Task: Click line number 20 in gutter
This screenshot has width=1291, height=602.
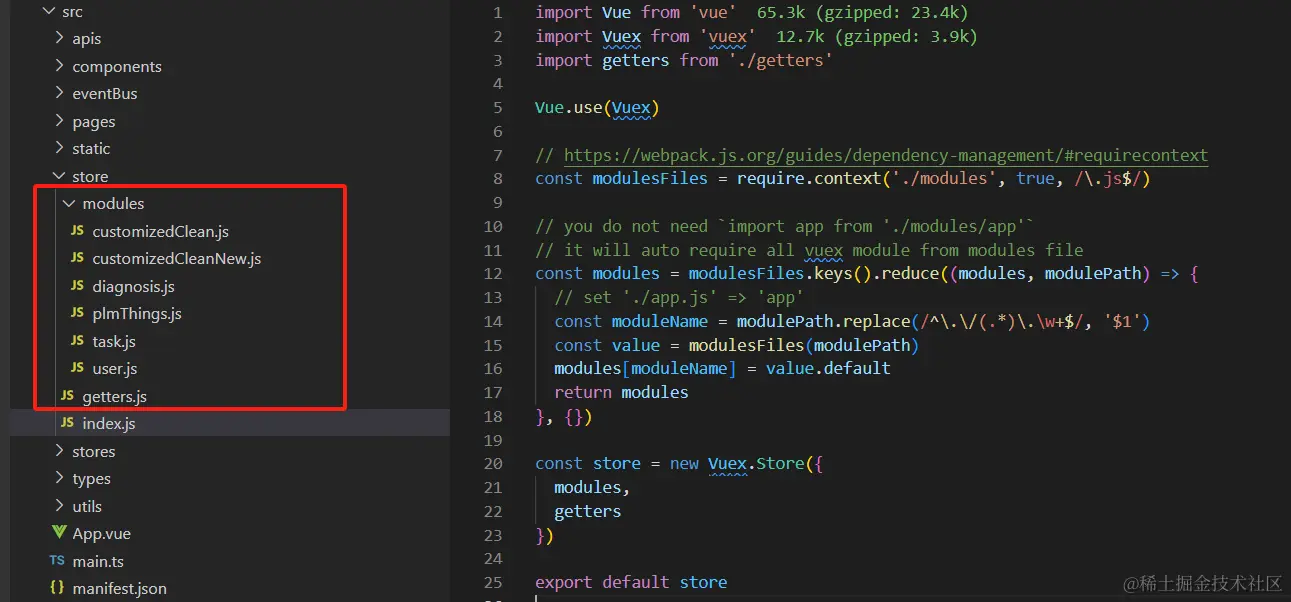Action: point(492,464)
